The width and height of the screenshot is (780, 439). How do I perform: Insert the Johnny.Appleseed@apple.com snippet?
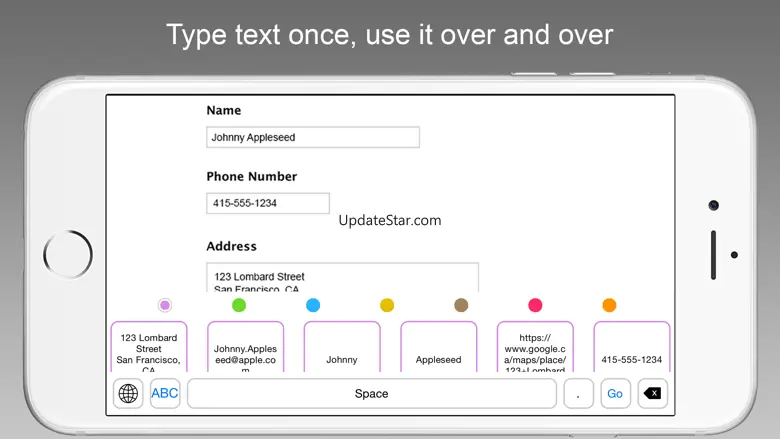(x=245, y=347)
